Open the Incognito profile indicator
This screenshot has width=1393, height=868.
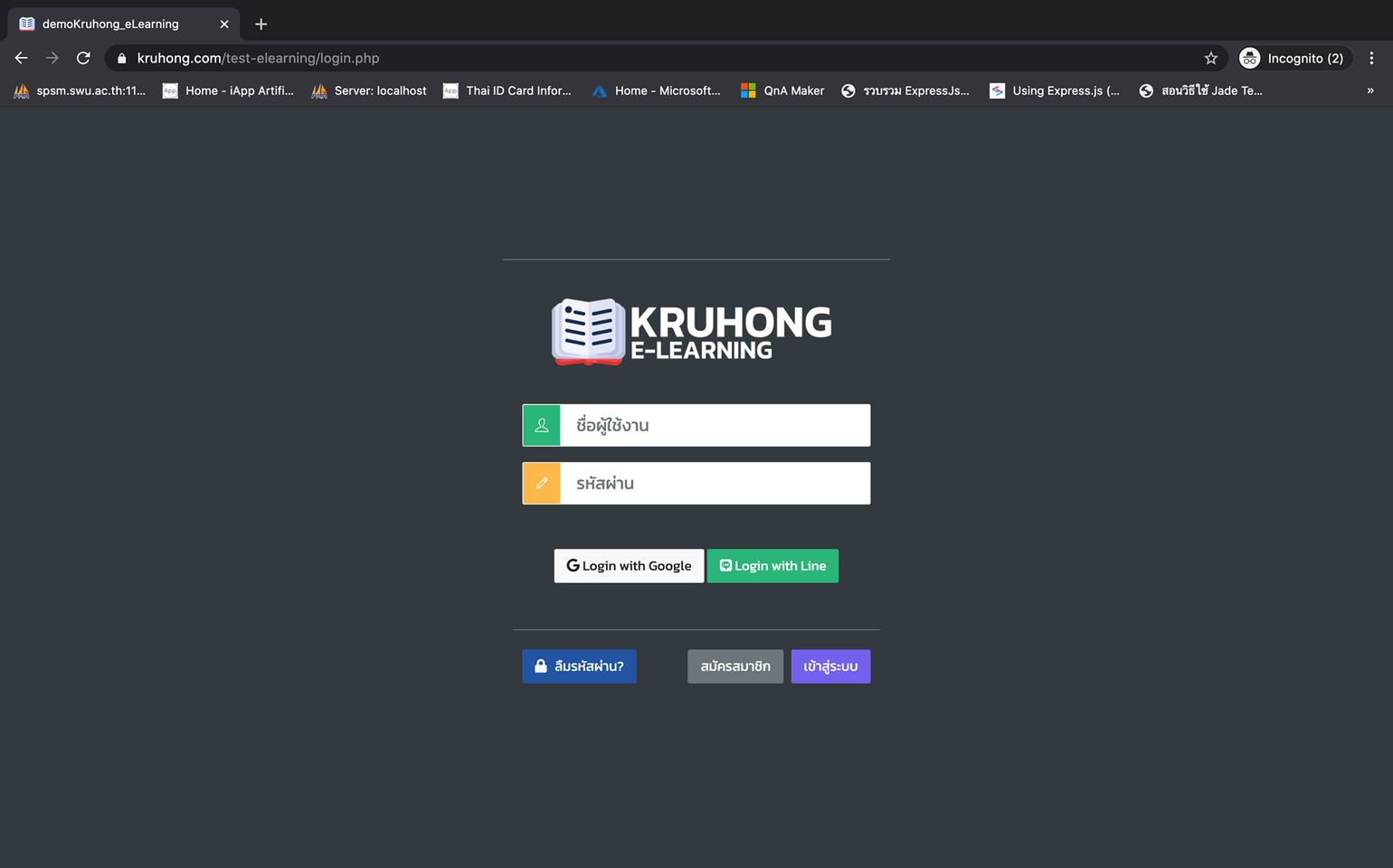[x=1293, y=58]
